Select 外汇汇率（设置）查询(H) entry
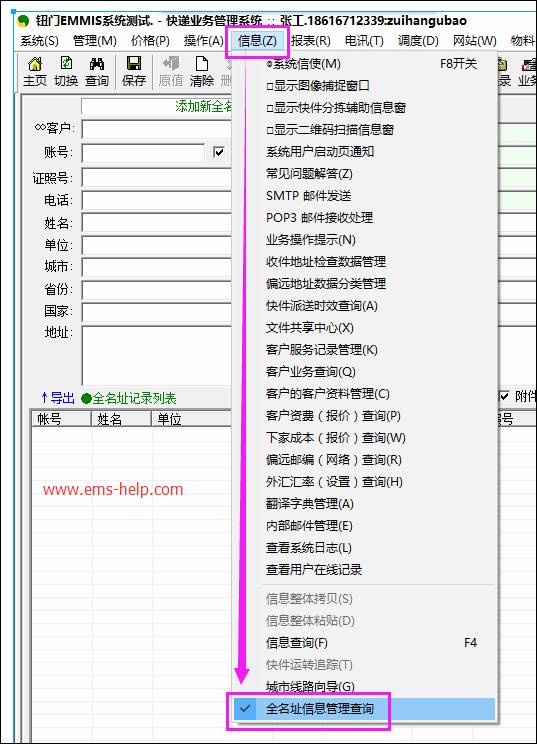The height and width of the screenshot is (744, 537). pos(334,482)
